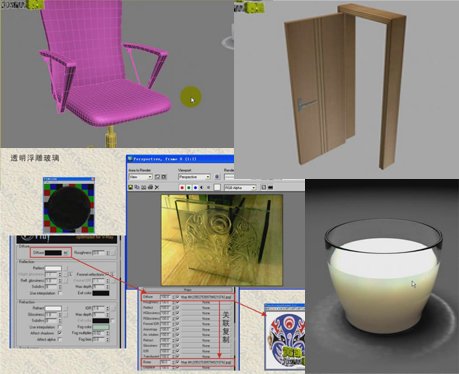Click the Diffuse black color swatch

(x=53, y=253)
